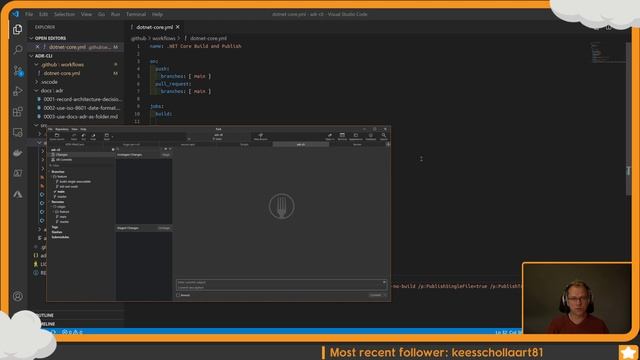Click the Unstage button in Fork

[164, 228]
